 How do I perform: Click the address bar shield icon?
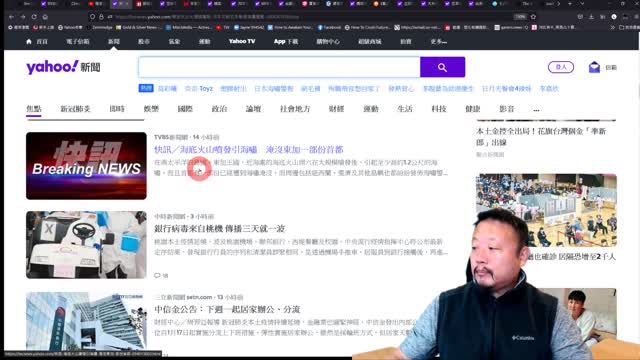point(93,17)
